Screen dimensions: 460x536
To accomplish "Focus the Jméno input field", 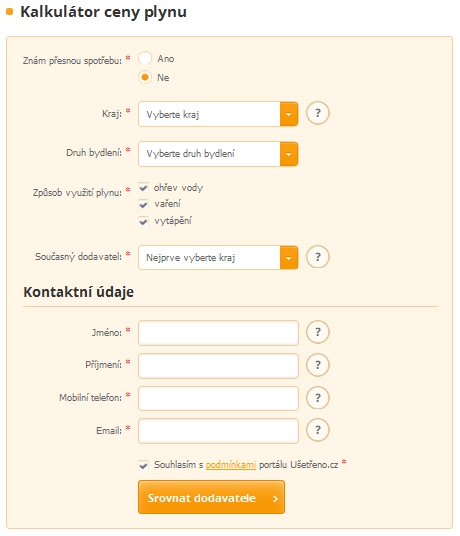I will coord(218,333).
